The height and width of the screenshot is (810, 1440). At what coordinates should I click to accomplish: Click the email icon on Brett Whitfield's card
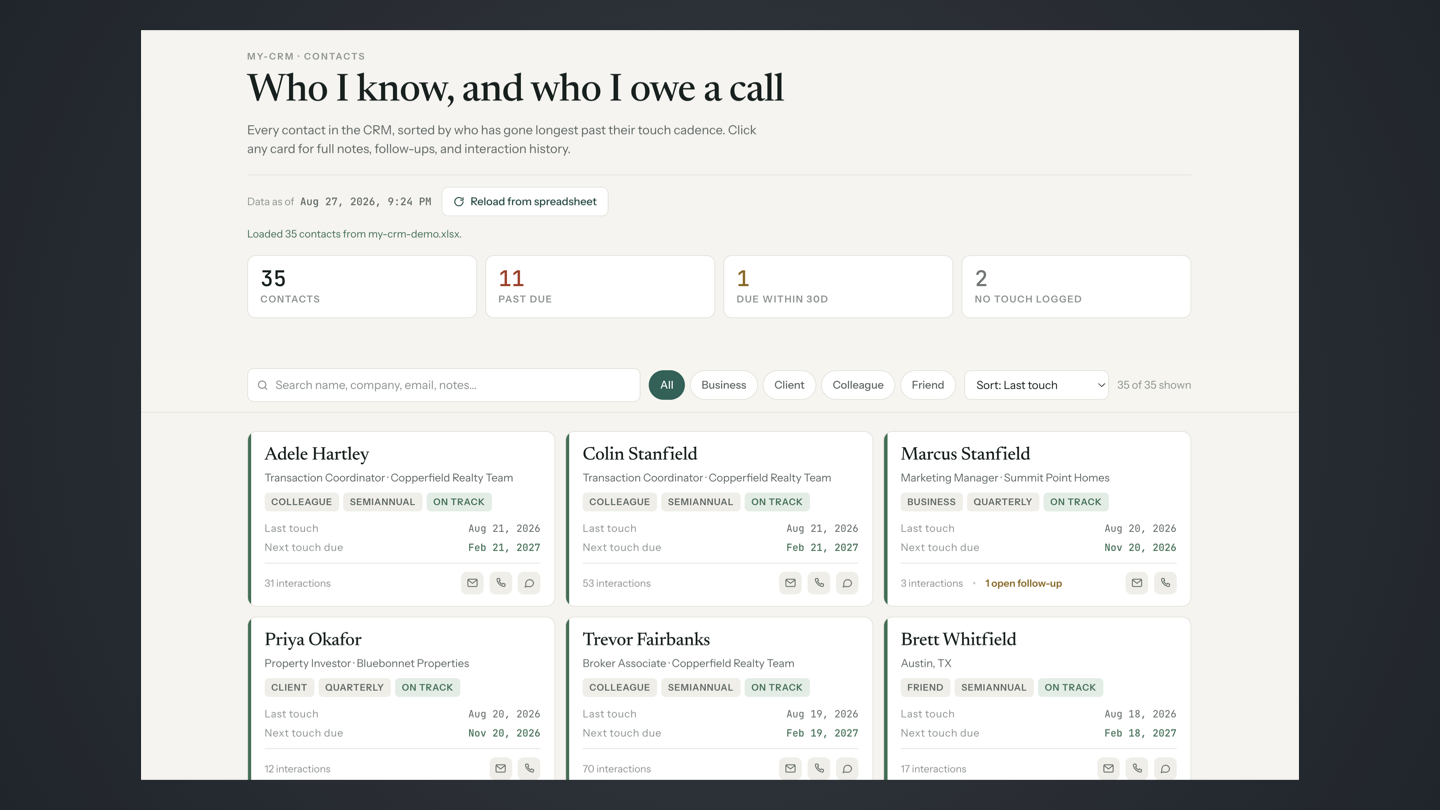[x=1108, y=768]
